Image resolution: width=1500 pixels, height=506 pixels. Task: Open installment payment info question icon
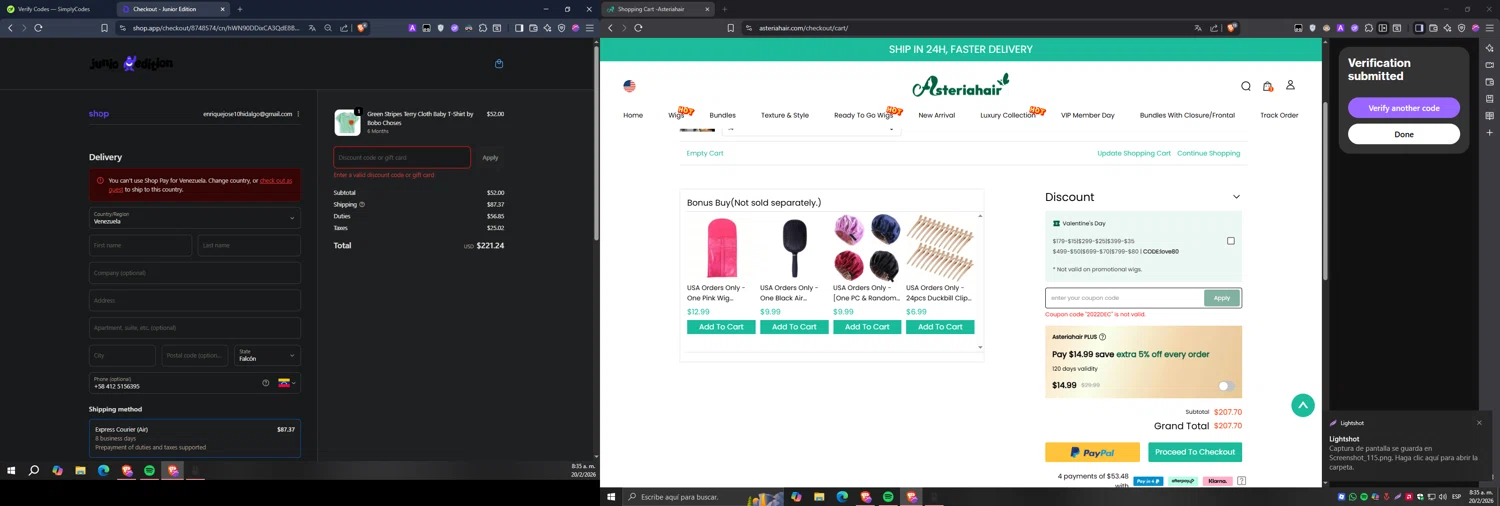point(1241,481)
